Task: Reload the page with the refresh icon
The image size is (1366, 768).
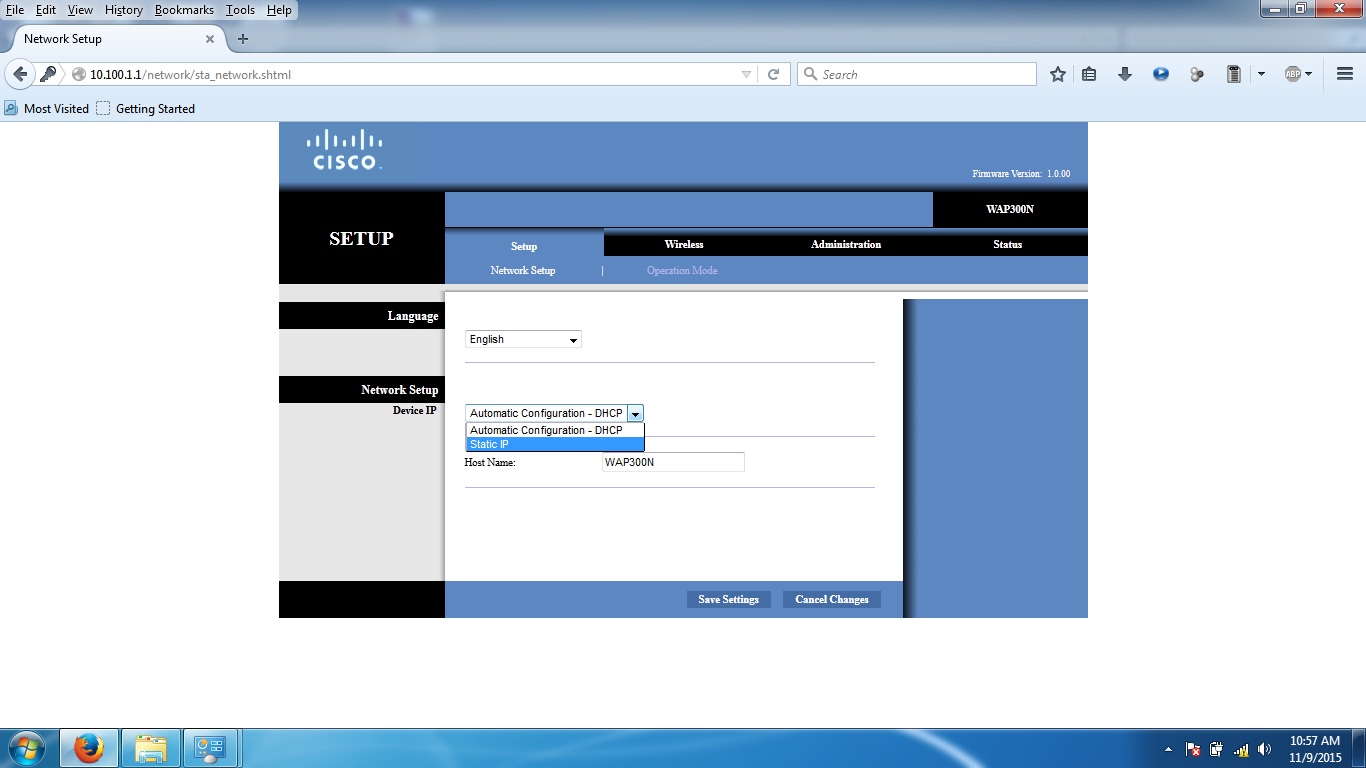Action: [773, 74]
